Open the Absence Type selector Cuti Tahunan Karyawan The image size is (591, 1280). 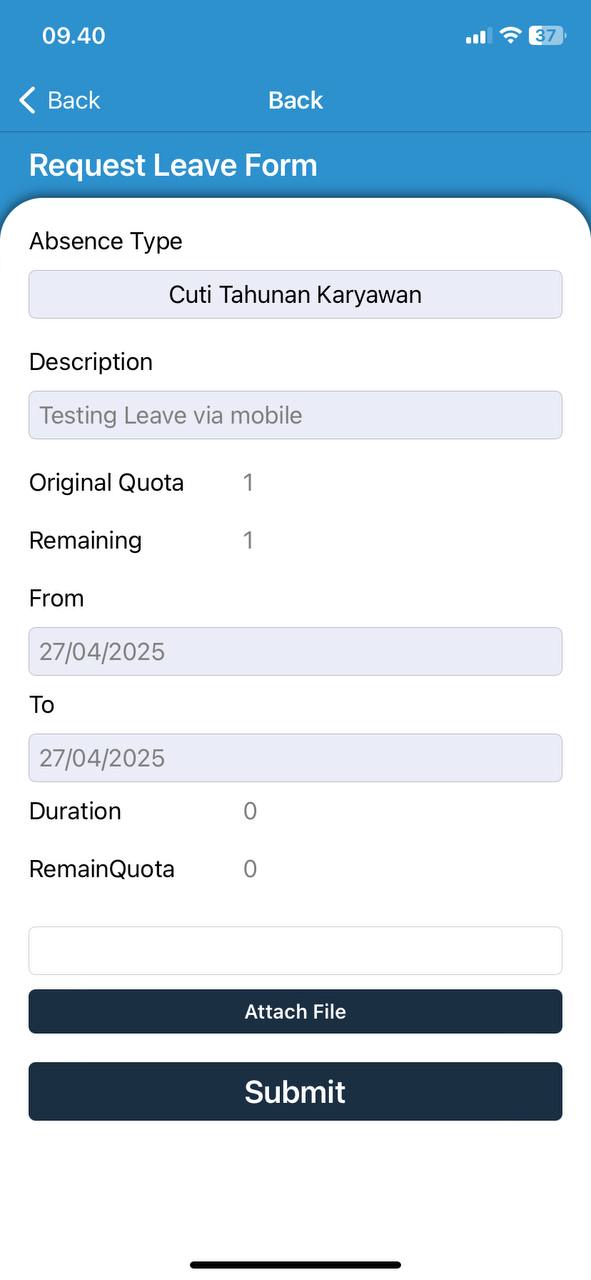pyautogui.click(x=295, y=295)
